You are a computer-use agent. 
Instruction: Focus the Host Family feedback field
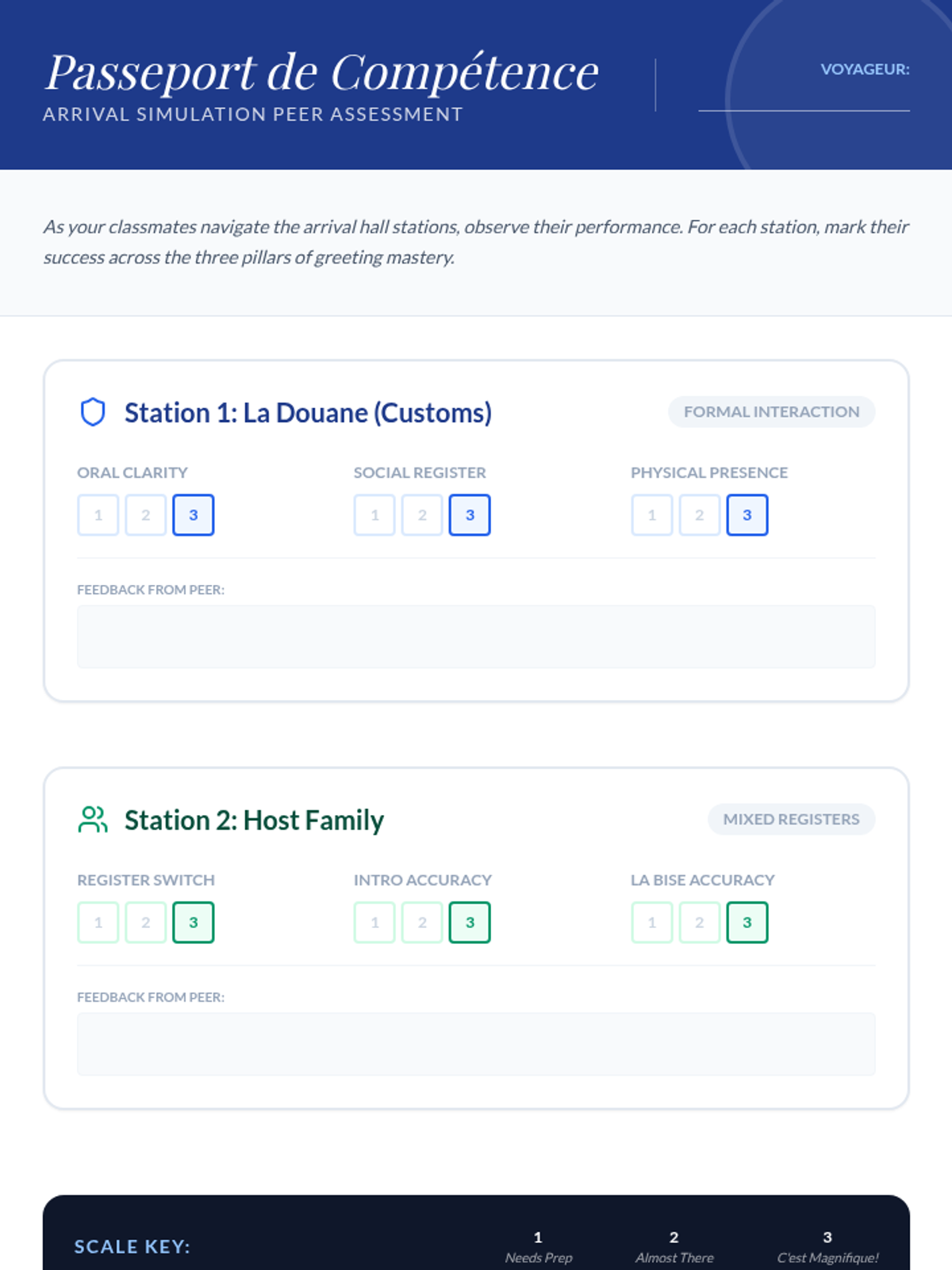476,1044
